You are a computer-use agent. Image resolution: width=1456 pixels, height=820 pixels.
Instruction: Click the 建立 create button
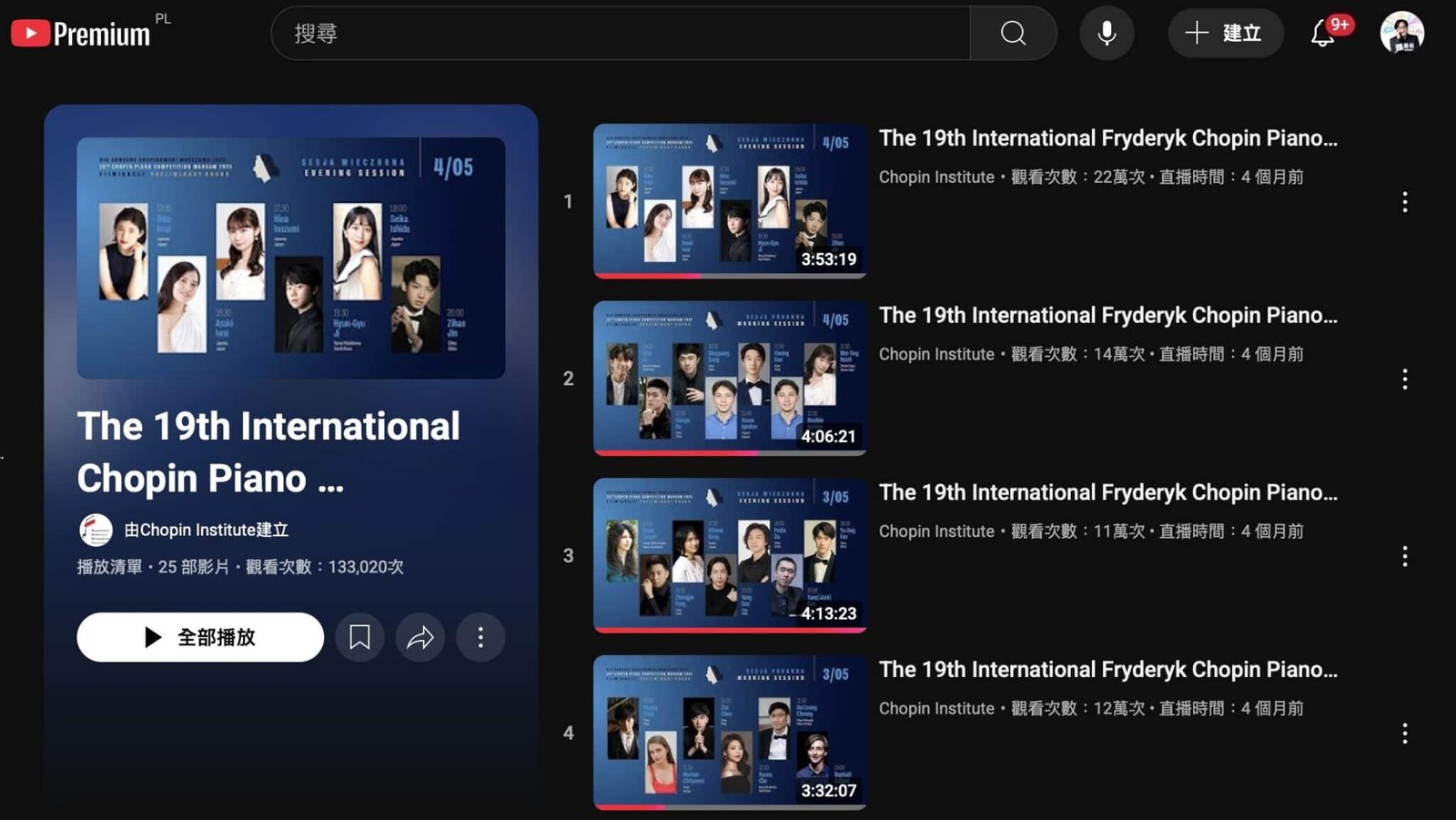tap(1225, 34)
